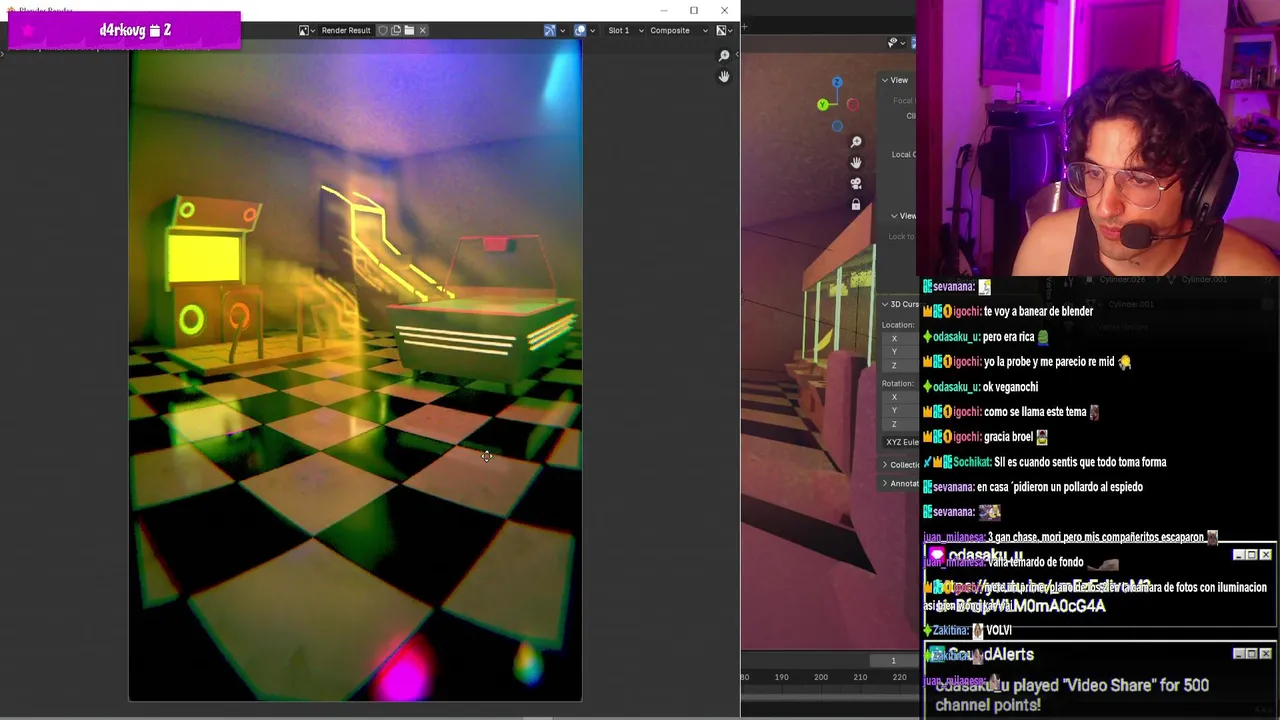This screenshot has height=720, width=1280.
Task: Unlink the Render Result image with X
Action: 422,30
